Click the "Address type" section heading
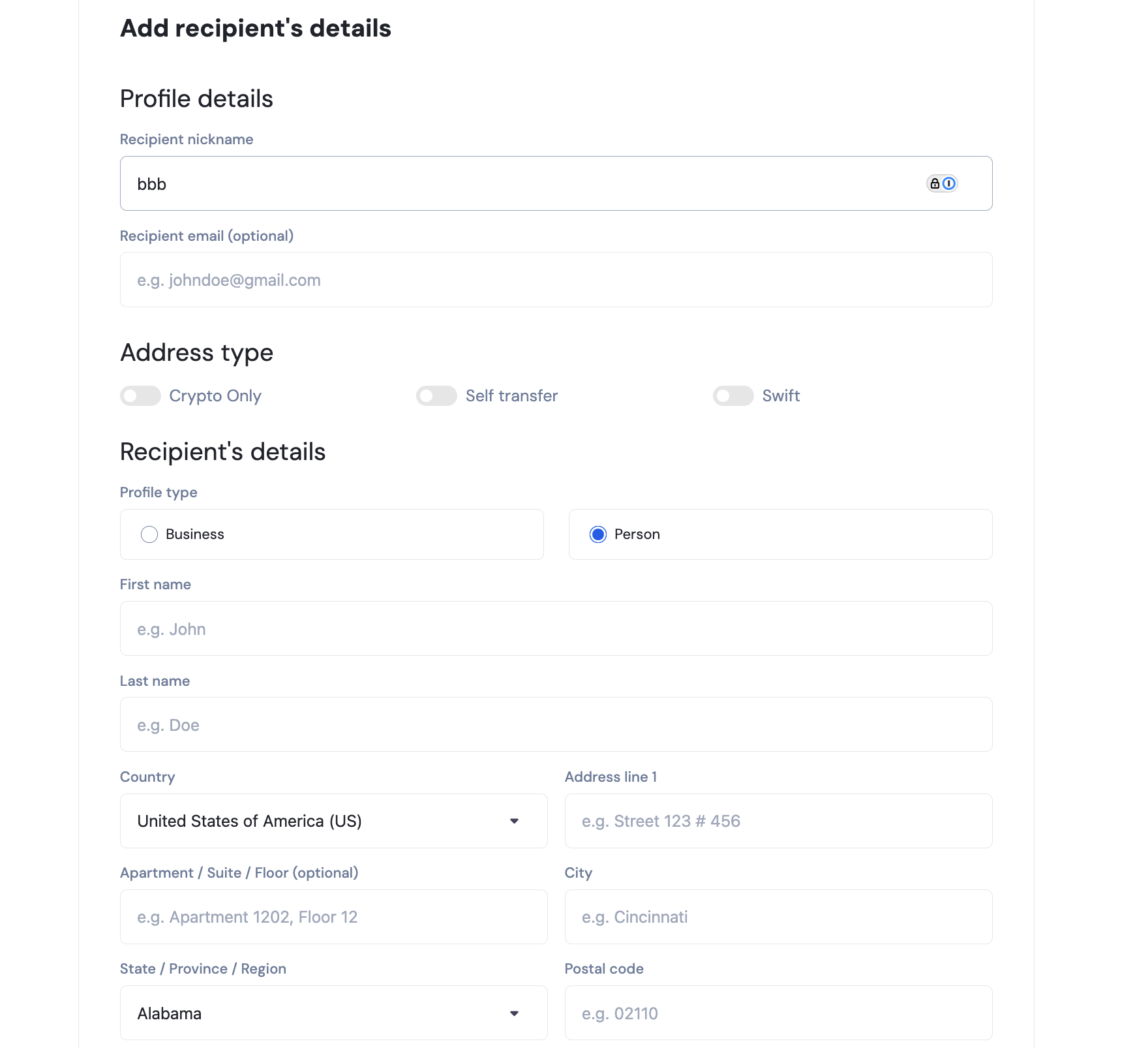Screen dimensions: 1148x1048 tap(196, 353)
